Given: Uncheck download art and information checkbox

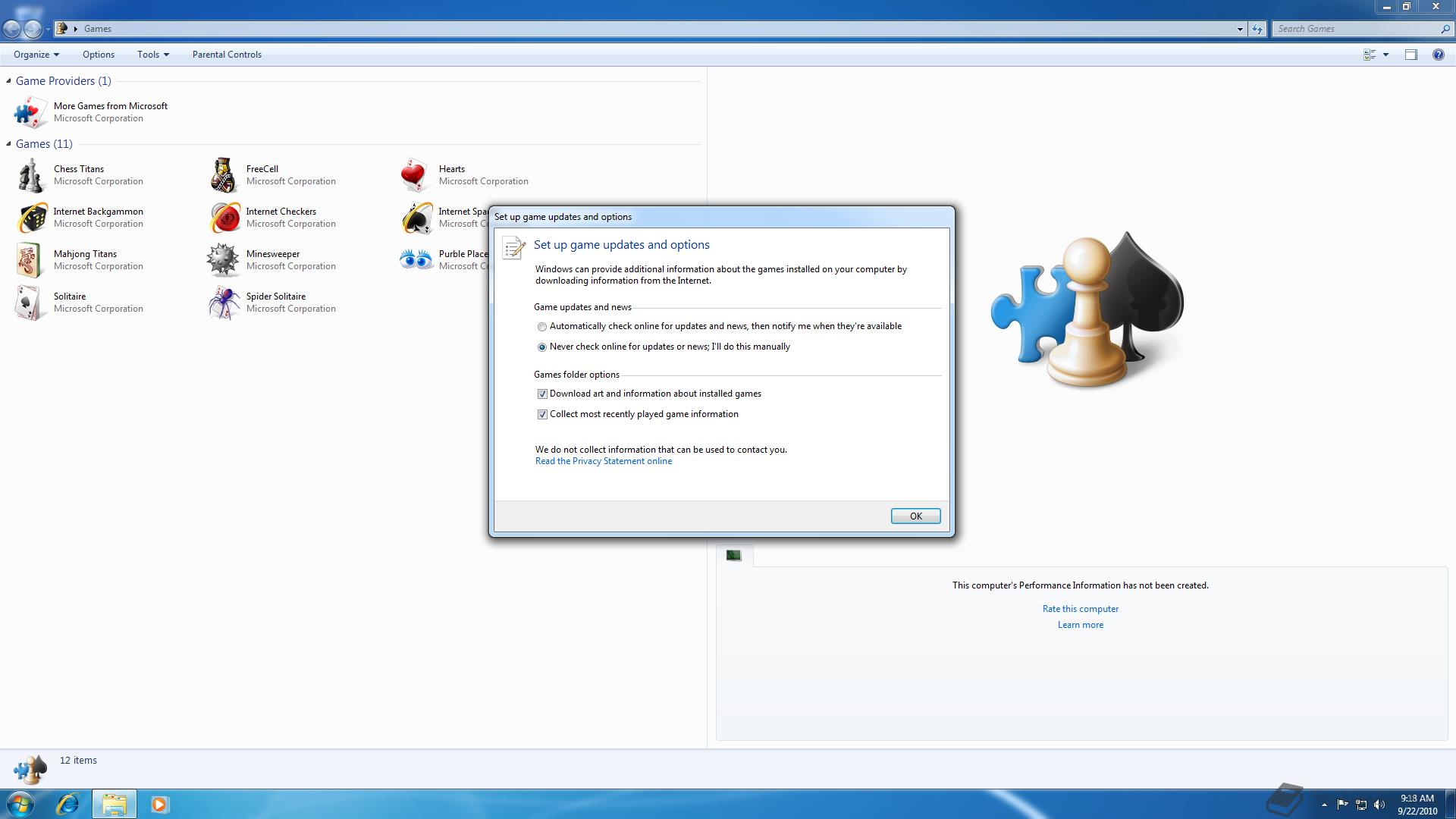Looking at the screenshot, I should 541,394.
